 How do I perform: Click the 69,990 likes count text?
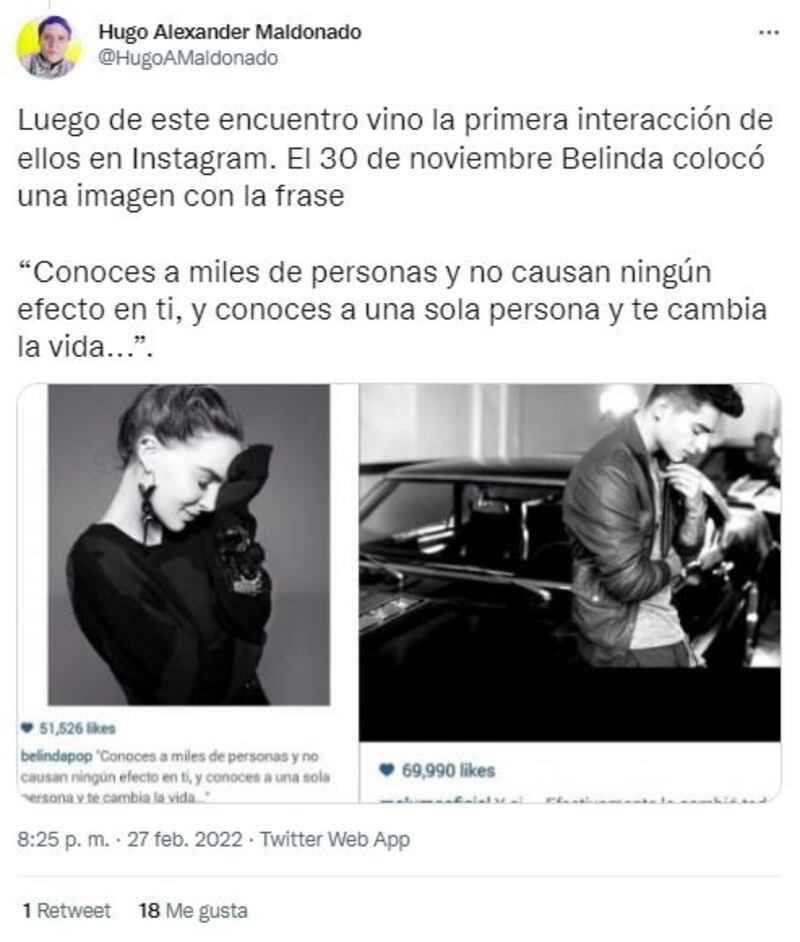pos(448,770)
